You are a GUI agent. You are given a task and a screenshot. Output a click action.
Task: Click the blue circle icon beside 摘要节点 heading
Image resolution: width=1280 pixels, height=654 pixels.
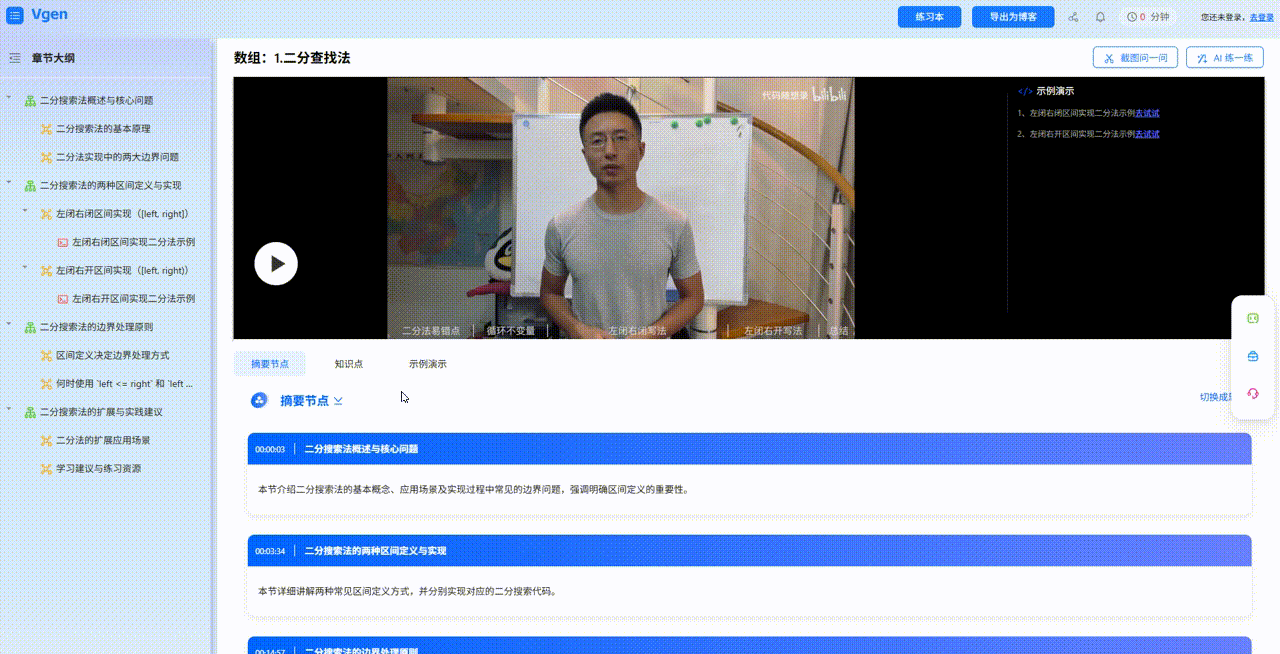[259, 400]
